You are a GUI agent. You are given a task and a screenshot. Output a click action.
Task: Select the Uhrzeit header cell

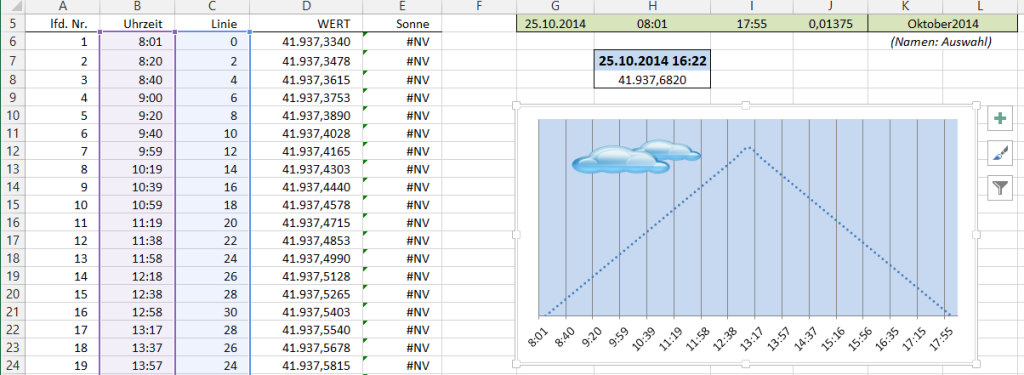(x=137, y=24)
